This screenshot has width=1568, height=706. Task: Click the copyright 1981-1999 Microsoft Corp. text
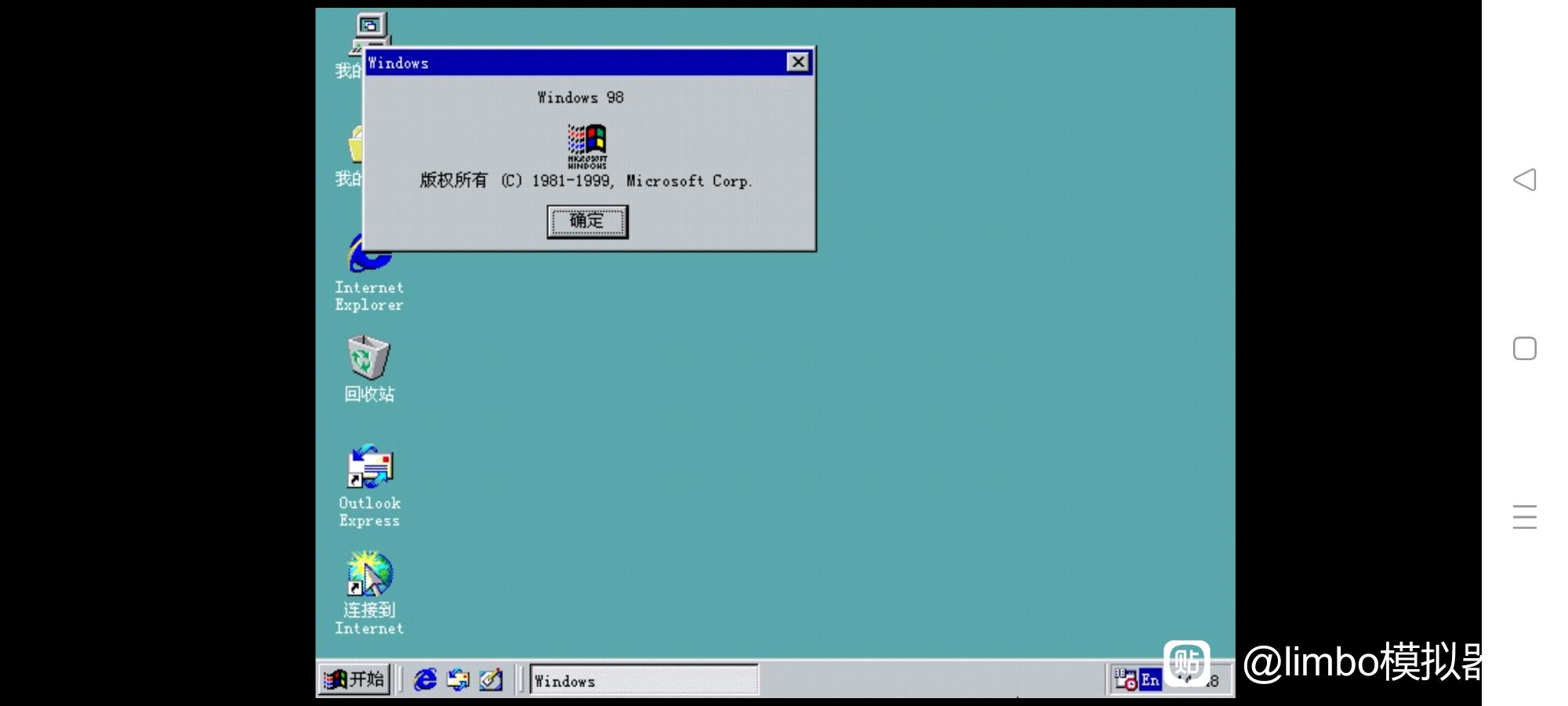(x=586, y=181)
